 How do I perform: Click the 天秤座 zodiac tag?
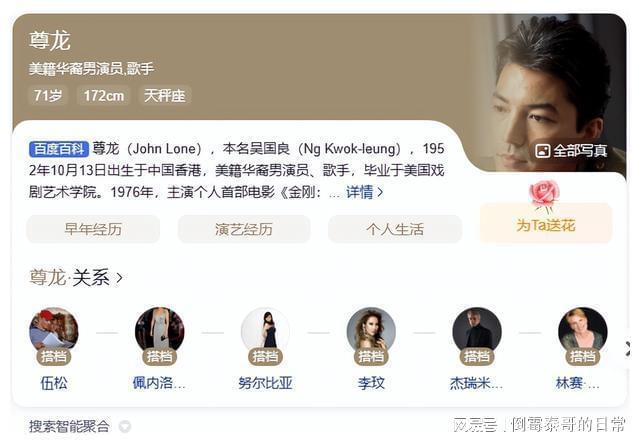pos(164,96)
